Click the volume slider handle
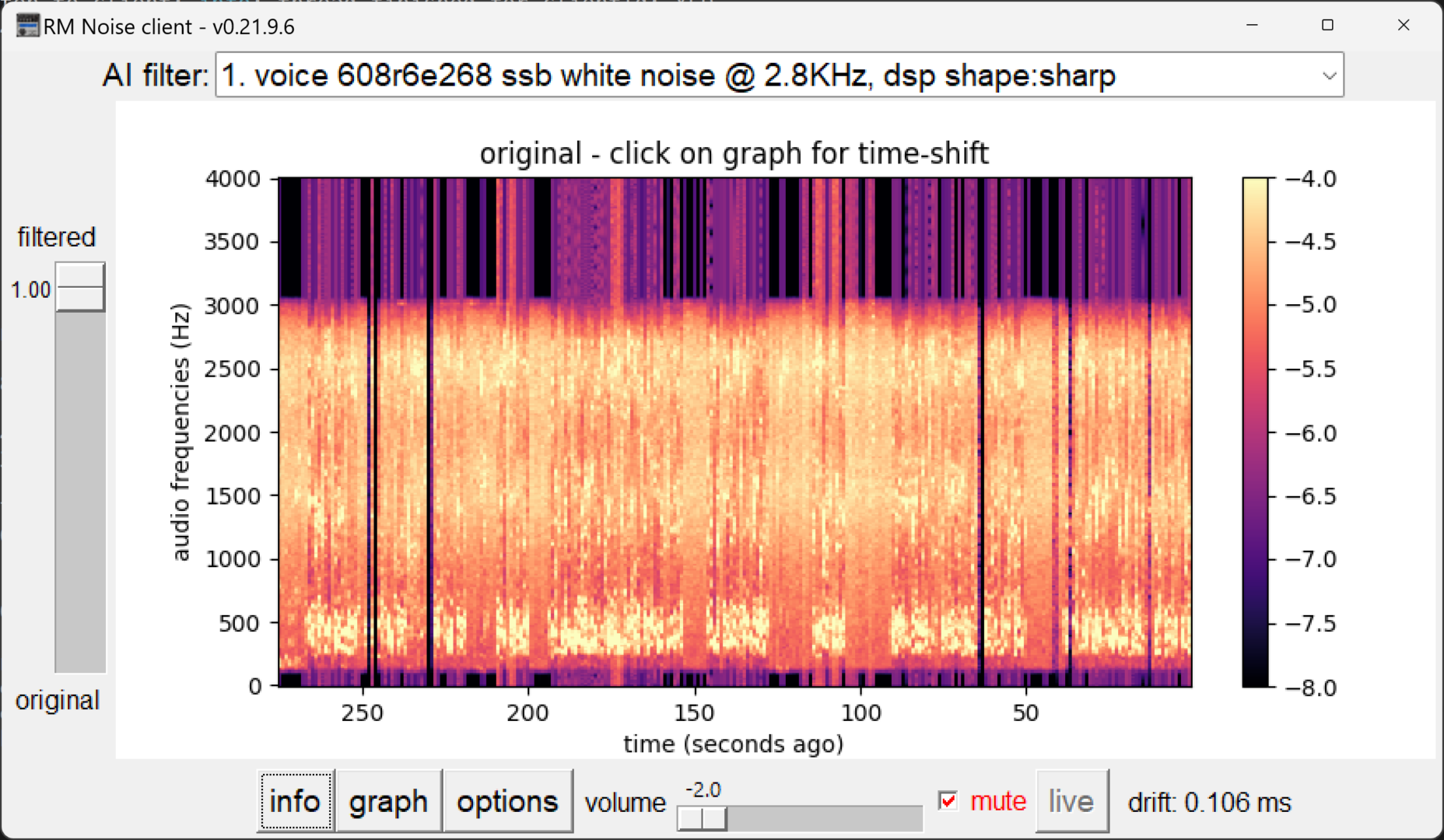Image resolution: width=1444 pixels, height=840 pixels. point(703,819)
